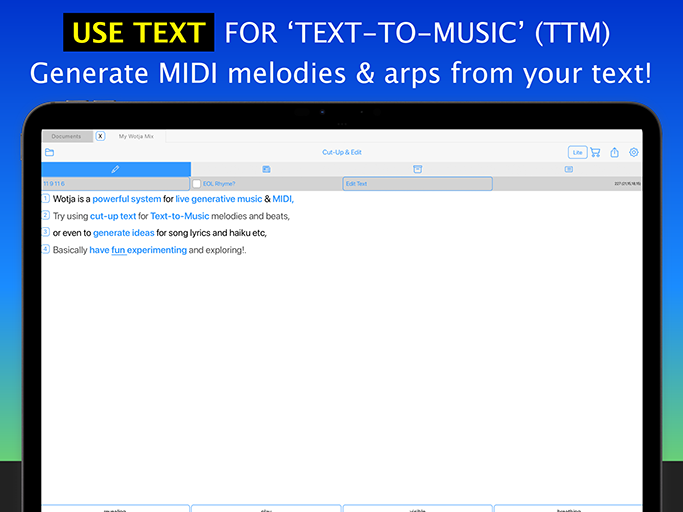Select the My Wotja Mix tab
The image size is (683, 512).
[x=136, y=136]
